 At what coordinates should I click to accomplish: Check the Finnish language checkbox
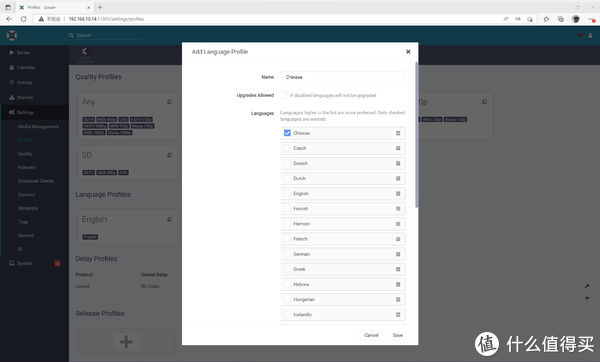click(287, 209)
